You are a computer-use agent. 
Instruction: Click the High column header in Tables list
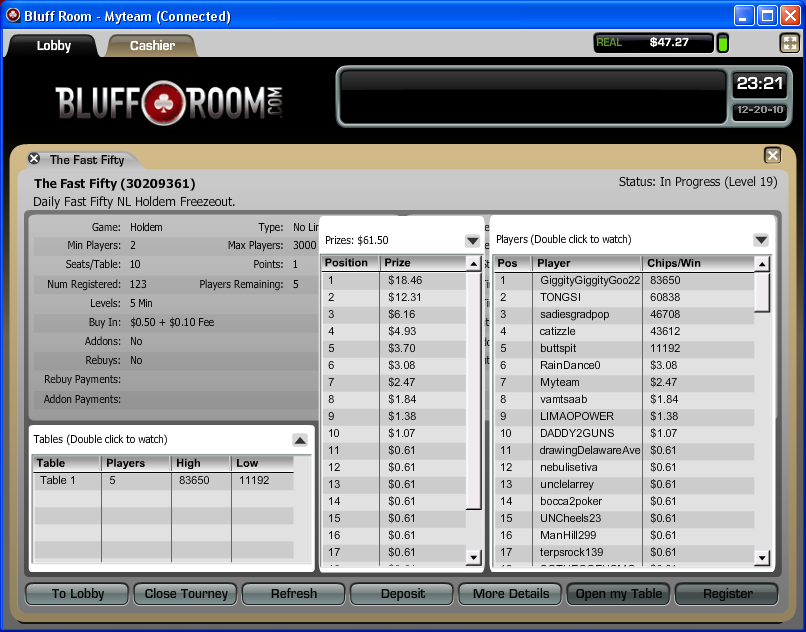(201, 463)
